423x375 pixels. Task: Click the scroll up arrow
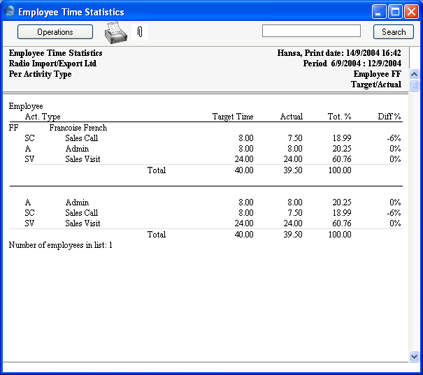414,74
